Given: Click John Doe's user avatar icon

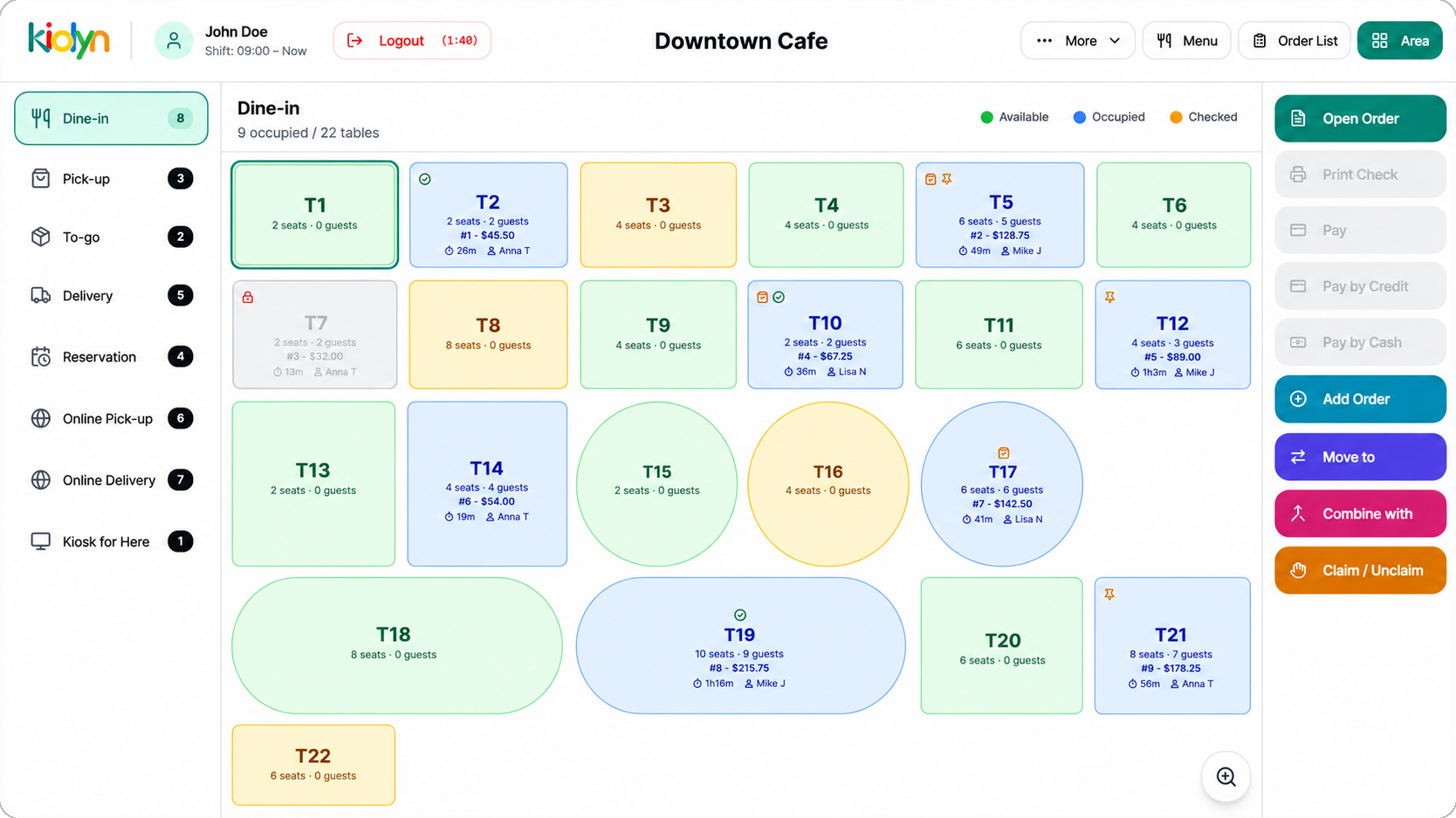Looking at the screenshot, I should pos(174,40).
